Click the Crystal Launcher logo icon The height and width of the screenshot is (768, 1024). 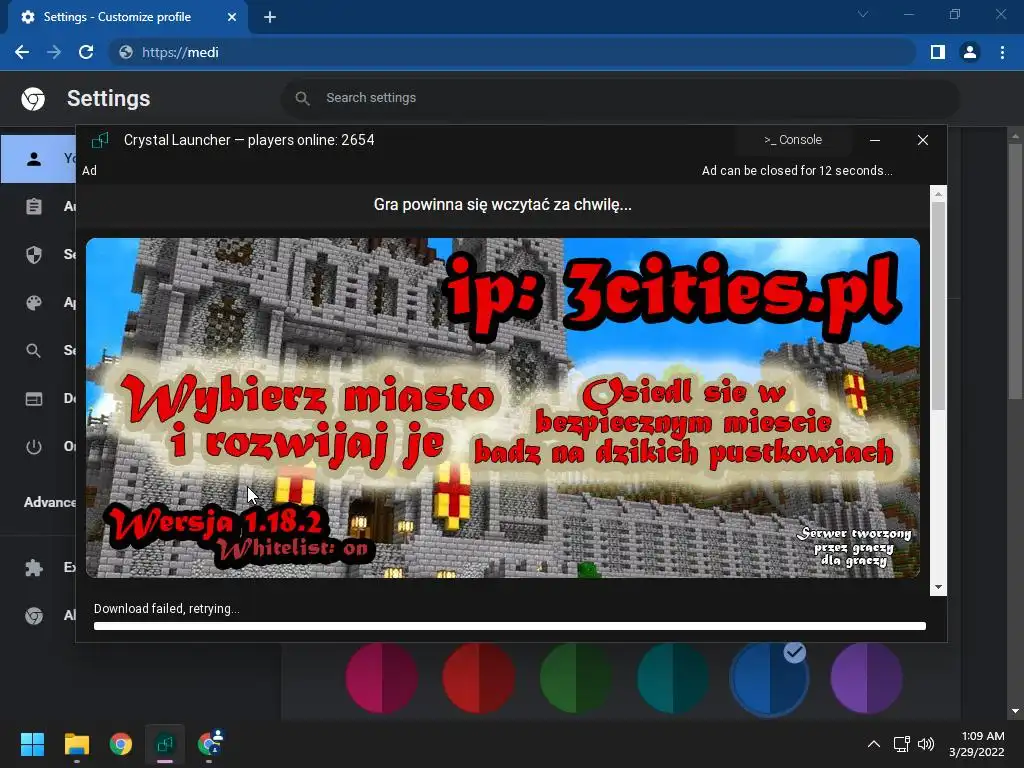[100, 140]
